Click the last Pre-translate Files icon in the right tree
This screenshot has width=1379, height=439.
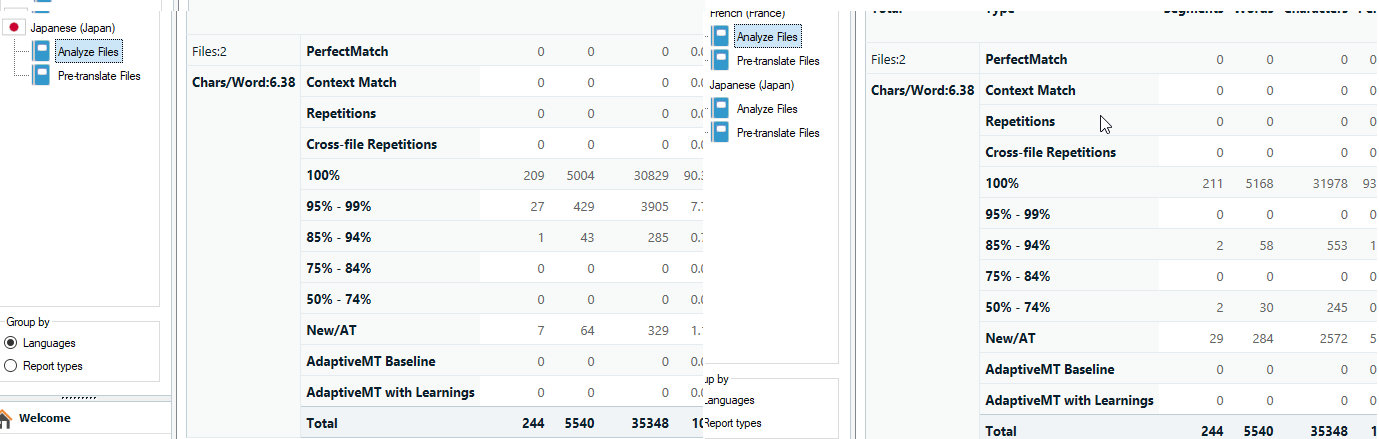point(721,133)
